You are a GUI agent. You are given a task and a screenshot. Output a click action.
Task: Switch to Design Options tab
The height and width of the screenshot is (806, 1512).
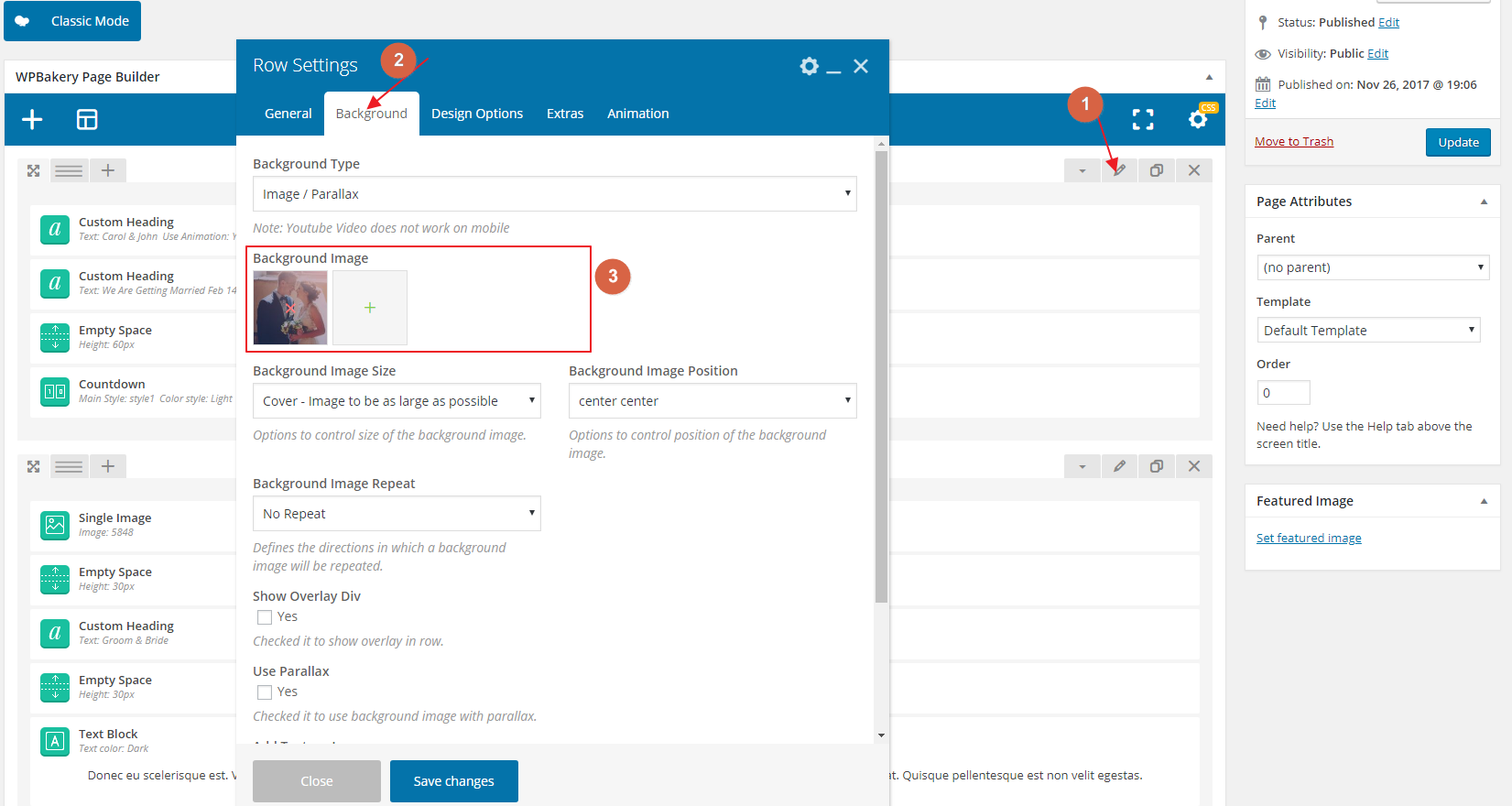coord(477,114)
